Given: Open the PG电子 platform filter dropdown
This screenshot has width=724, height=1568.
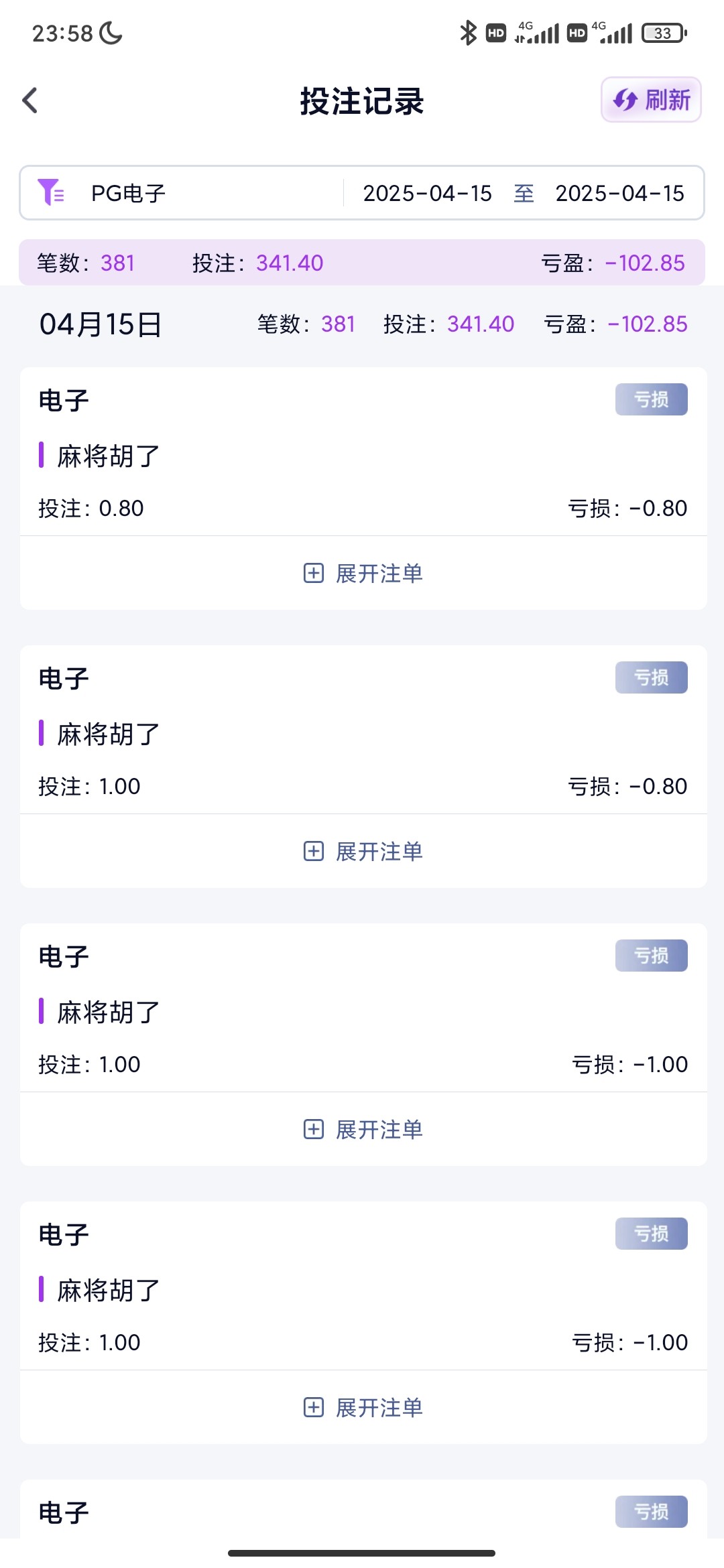Looking at the screenshot, I should (129, 193).
